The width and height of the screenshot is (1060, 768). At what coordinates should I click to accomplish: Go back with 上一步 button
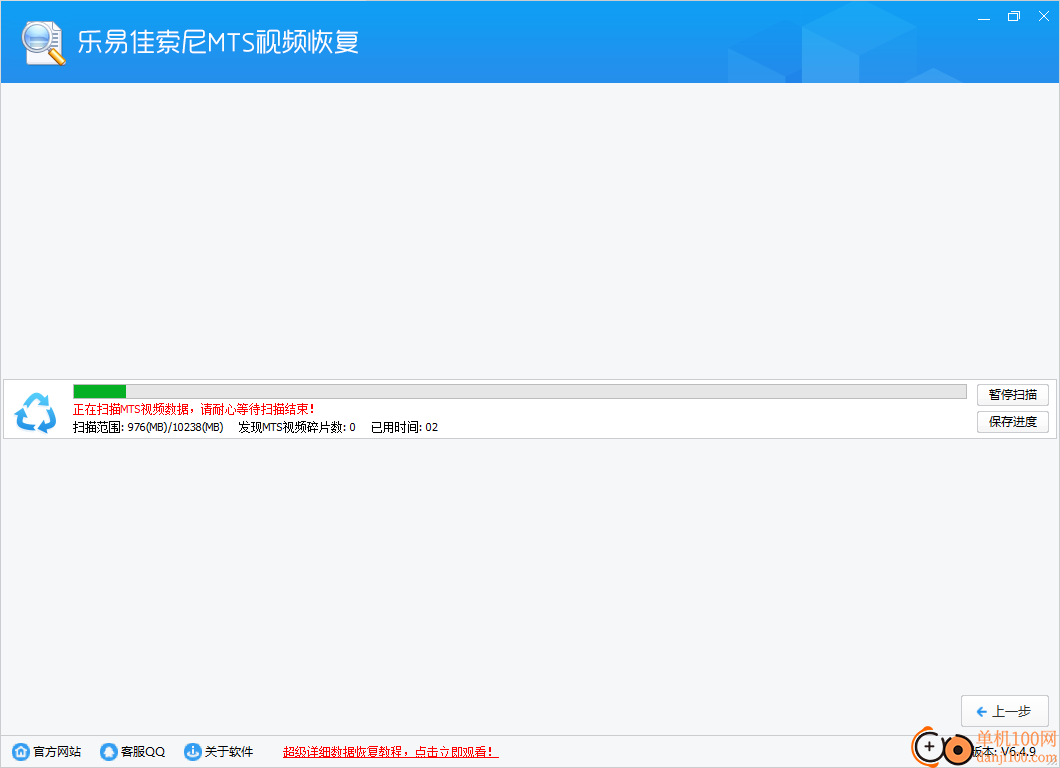pos(1005,711)
